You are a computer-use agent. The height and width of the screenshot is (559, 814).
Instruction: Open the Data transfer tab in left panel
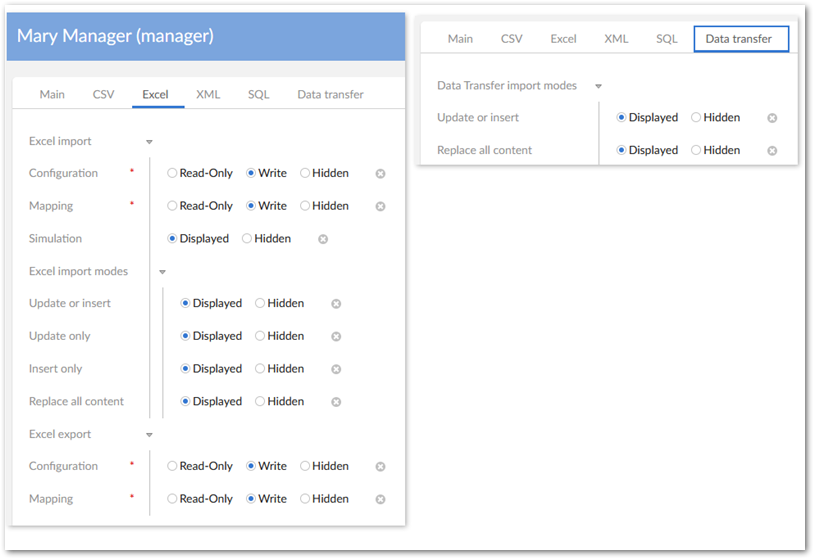coord(330,95)
